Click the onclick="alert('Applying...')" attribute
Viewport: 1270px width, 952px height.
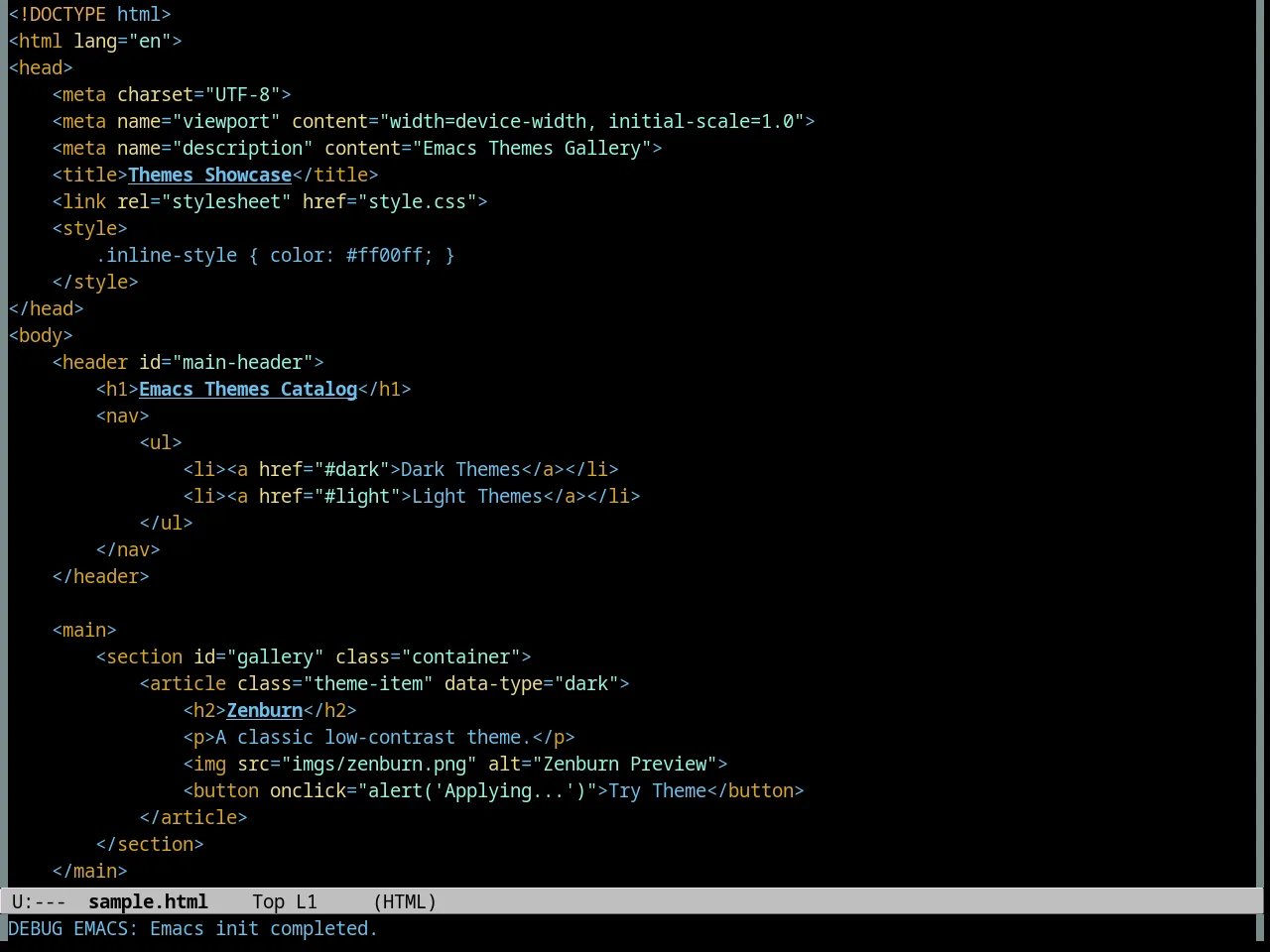(x=434, y=790)
